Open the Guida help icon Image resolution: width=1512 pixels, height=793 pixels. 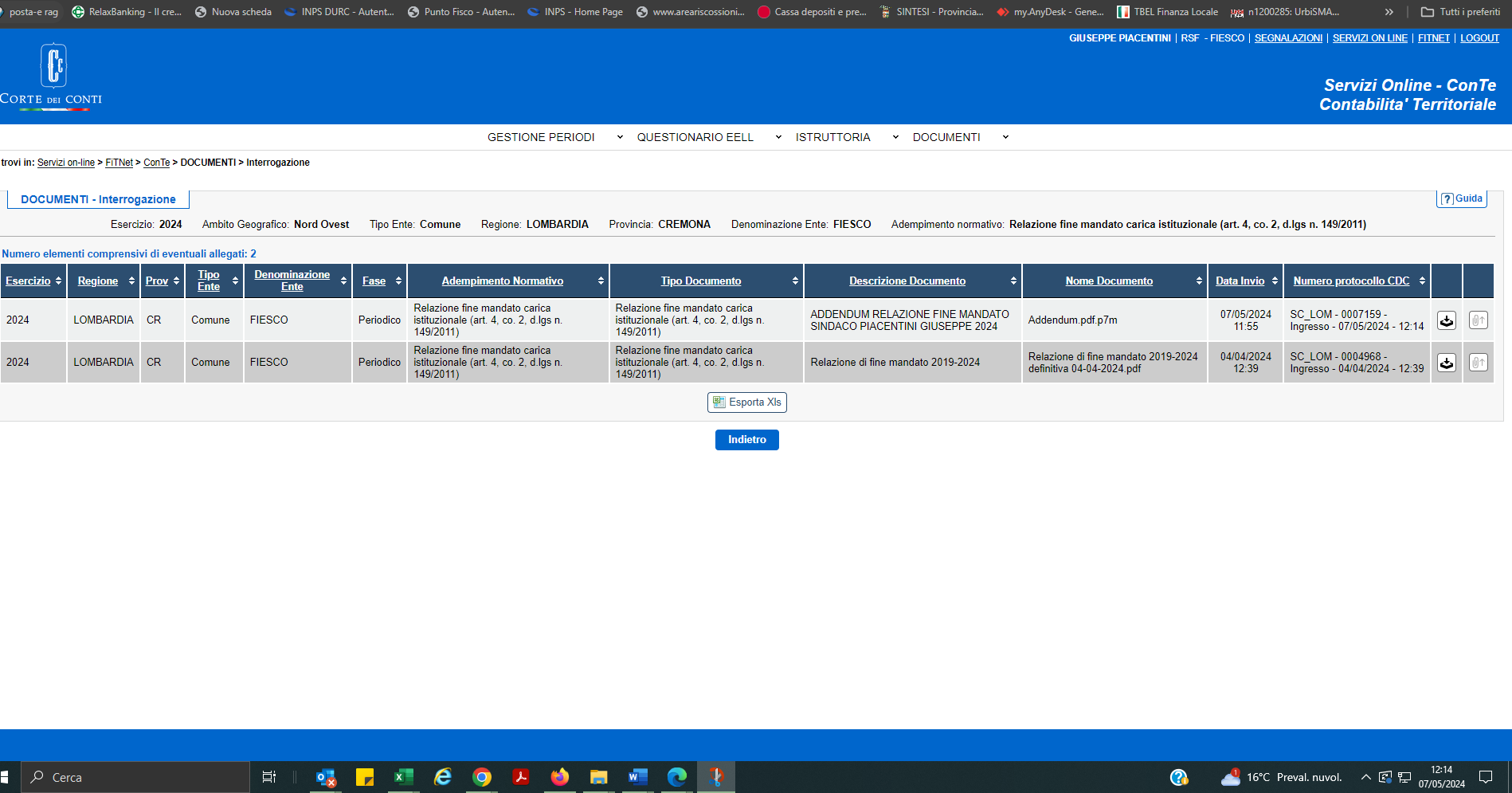1462,198
